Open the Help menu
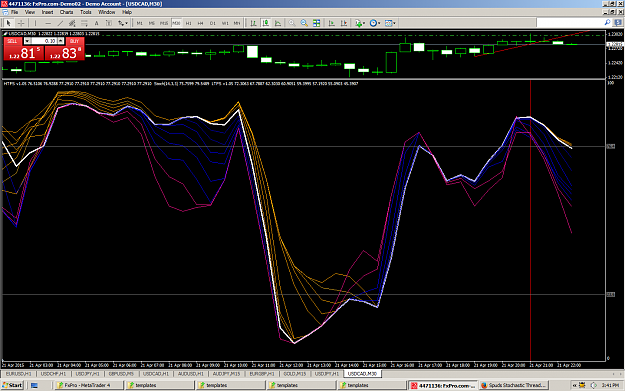The image size is (625, 391). pyautogui.click(x=127, y=12)
